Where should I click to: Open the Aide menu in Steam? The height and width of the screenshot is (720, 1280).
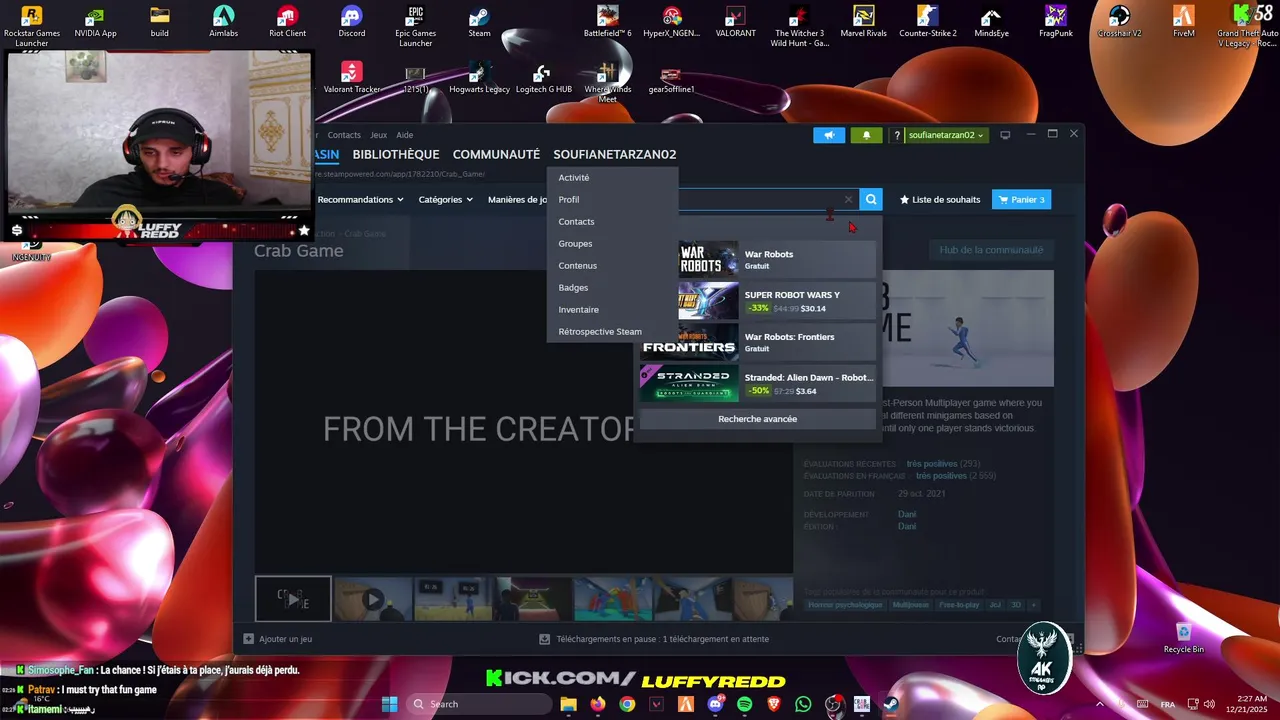[404, 135]
